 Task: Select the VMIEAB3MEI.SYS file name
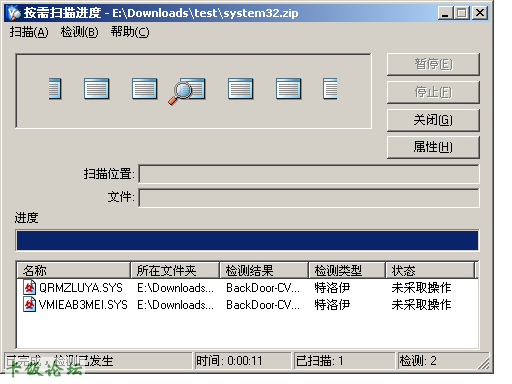[83, 305]
